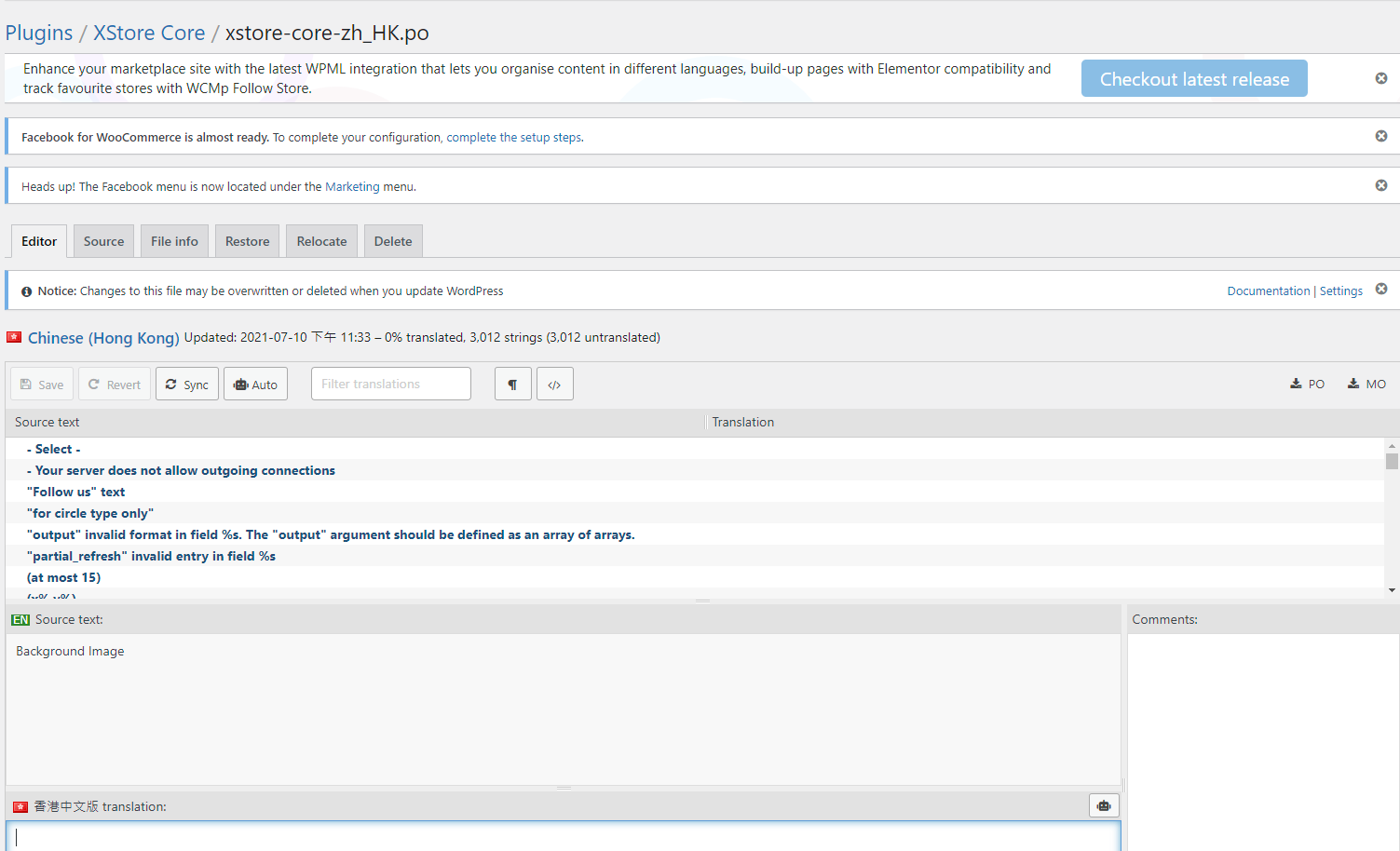Download the PO file

[1307, 385]
